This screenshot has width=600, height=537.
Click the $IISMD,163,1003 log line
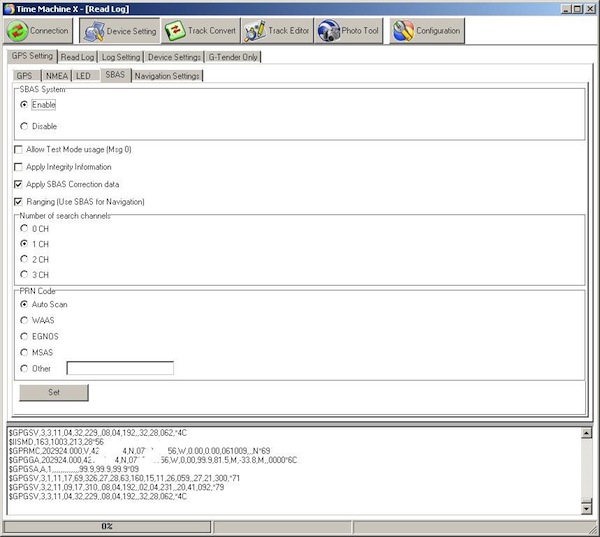[56, 442]
